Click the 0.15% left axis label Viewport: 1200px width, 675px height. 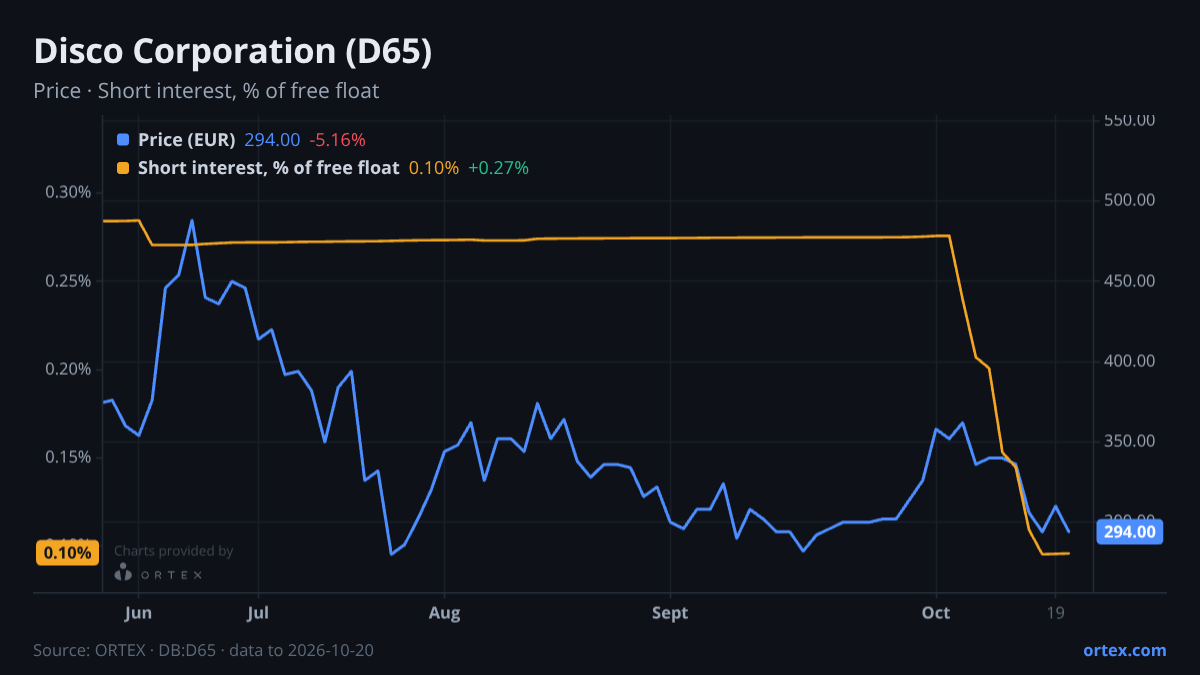68,457
